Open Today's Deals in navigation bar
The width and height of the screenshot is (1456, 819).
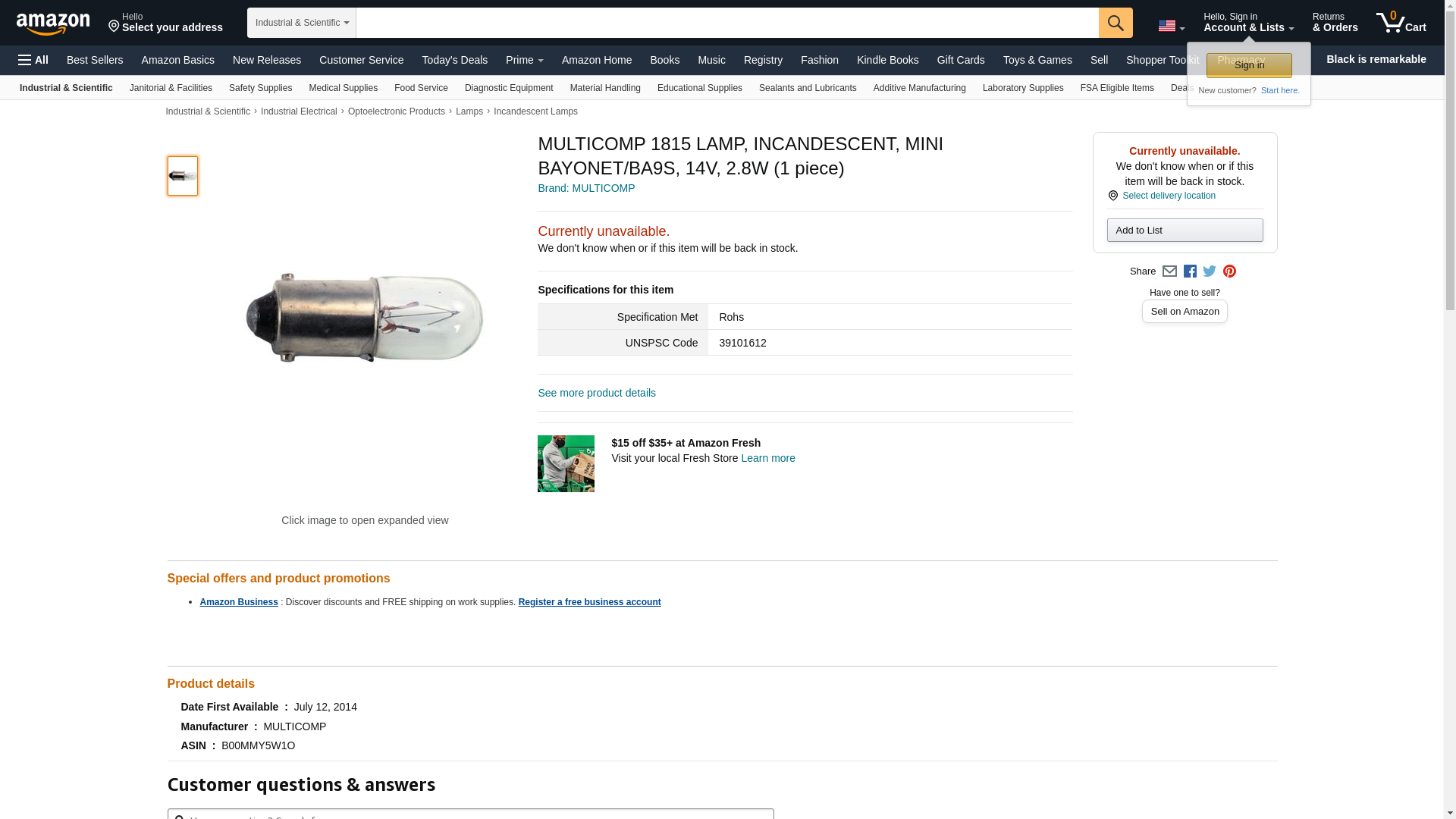[x=455, y=60]
